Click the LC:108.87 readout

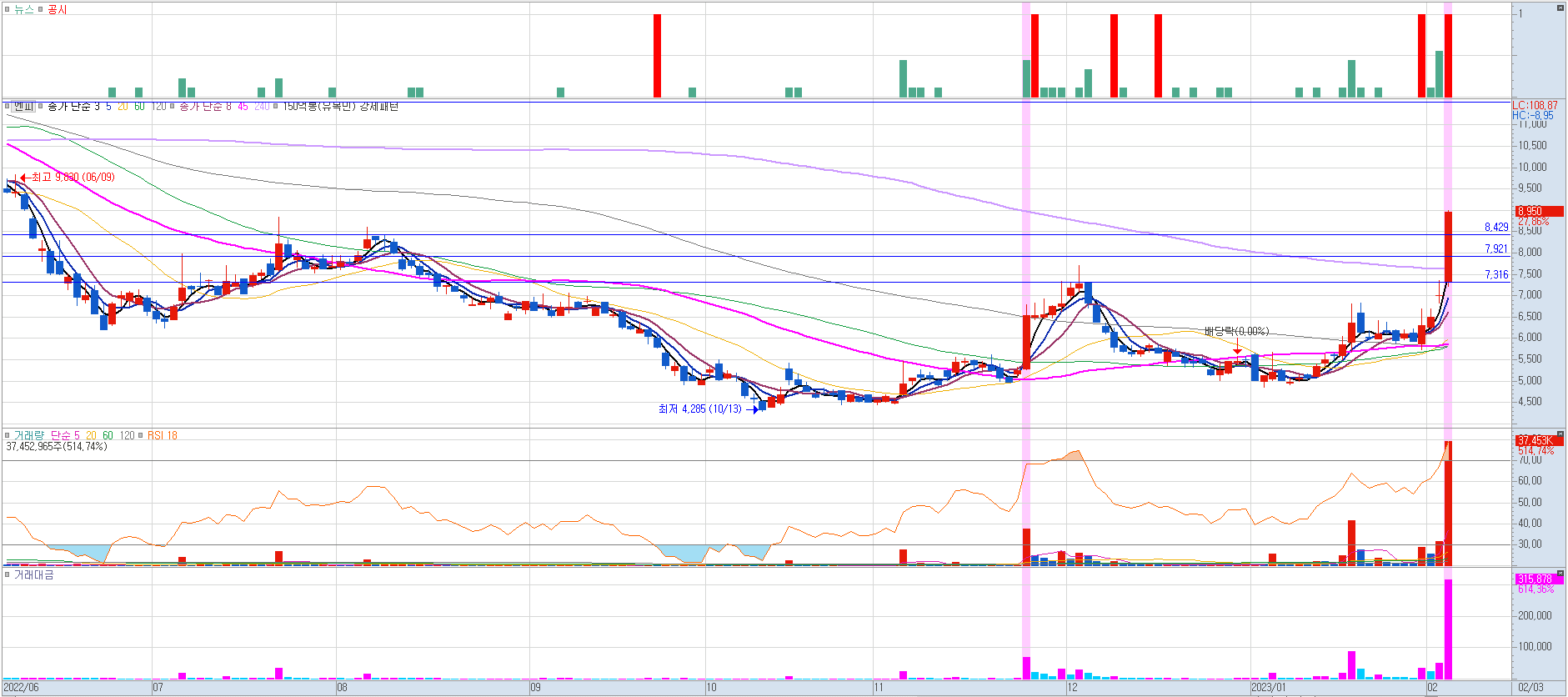click(1535, 106)
